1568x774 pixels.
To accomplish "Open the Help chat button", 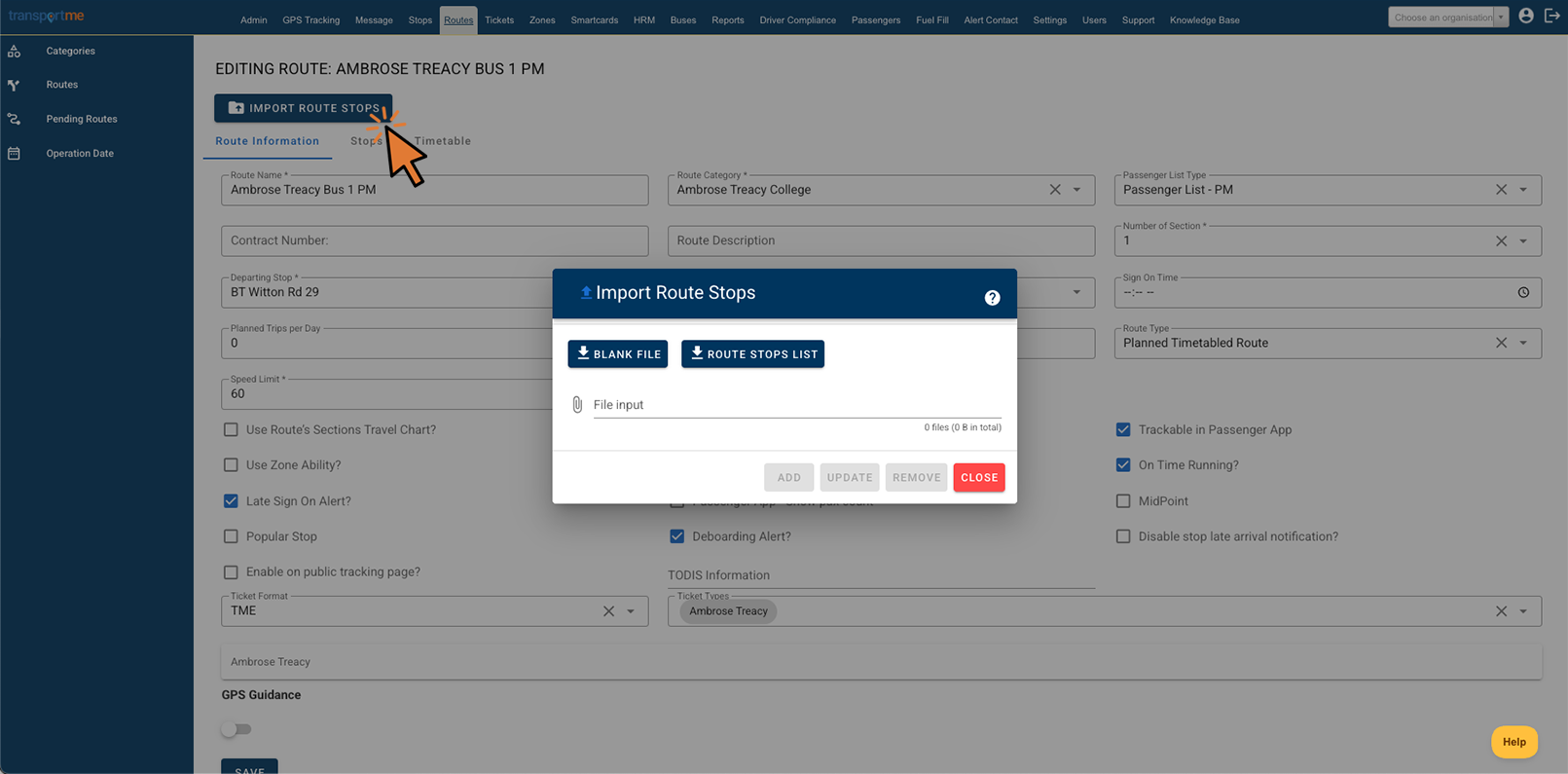I will click(x=1514, y=742).
